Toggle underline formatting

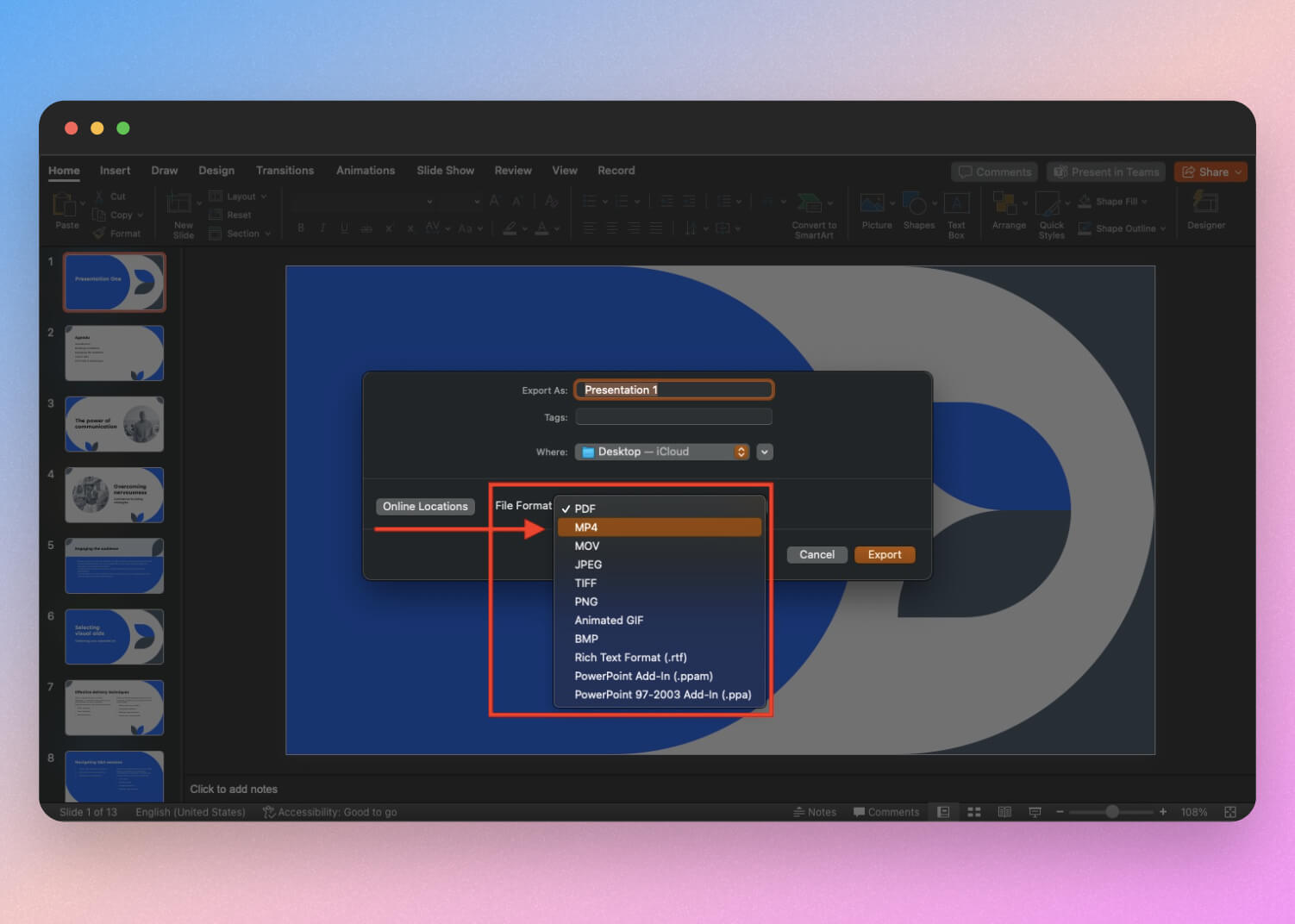[343, 228]
